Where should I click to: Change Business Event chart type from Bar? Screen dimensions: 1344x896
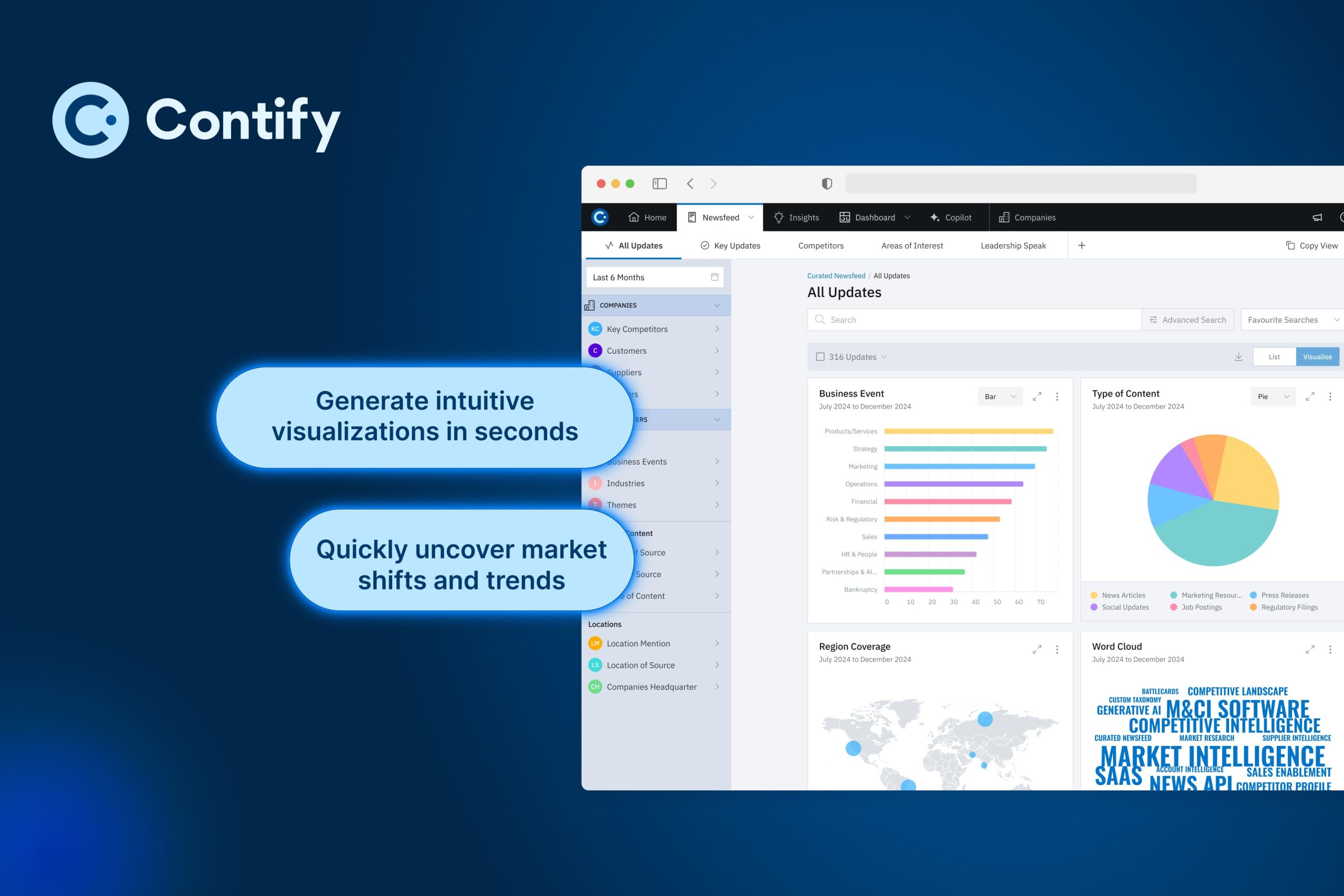(1000, 396)
